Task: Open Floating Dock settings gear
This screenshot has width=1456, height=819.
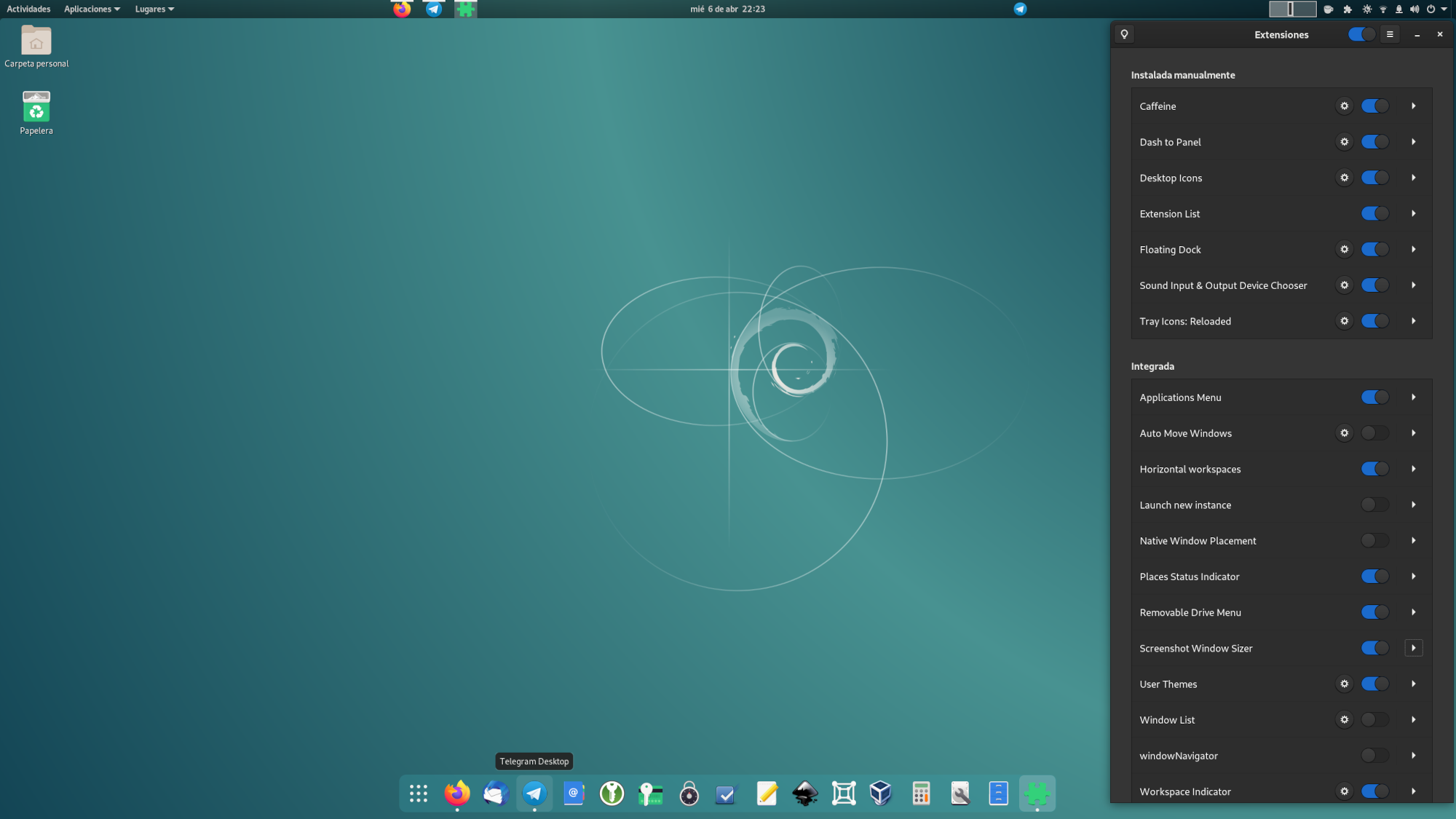Action: point(1345,250)
